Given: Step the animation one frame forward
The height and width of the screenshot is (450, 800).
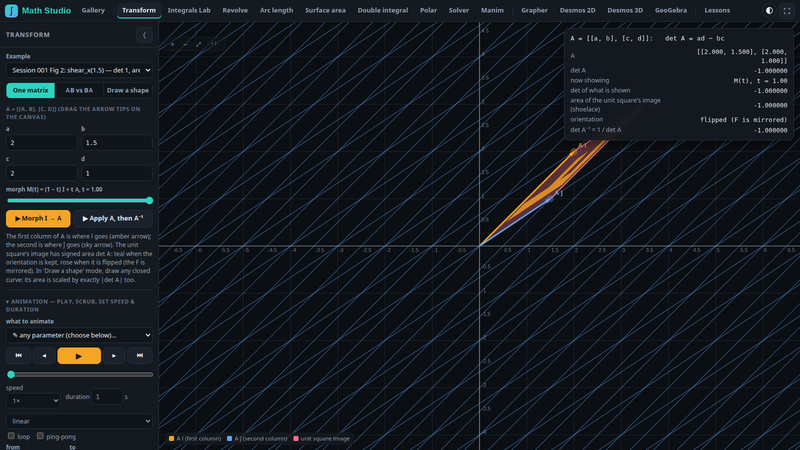Looking at the screenshot, I should point(114,356).
